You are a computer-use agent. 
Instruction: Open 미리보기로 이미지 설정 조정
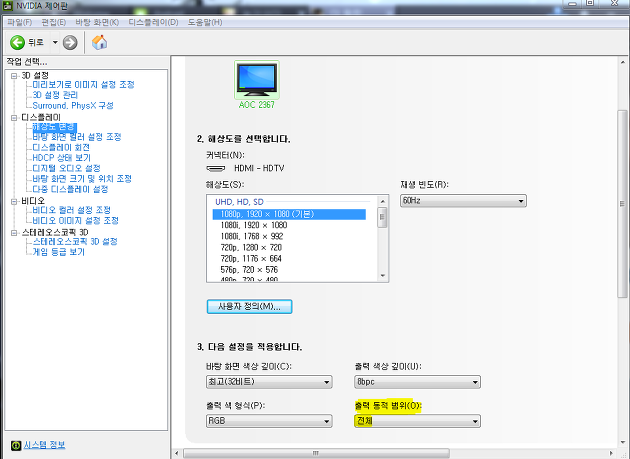point(83,84)
